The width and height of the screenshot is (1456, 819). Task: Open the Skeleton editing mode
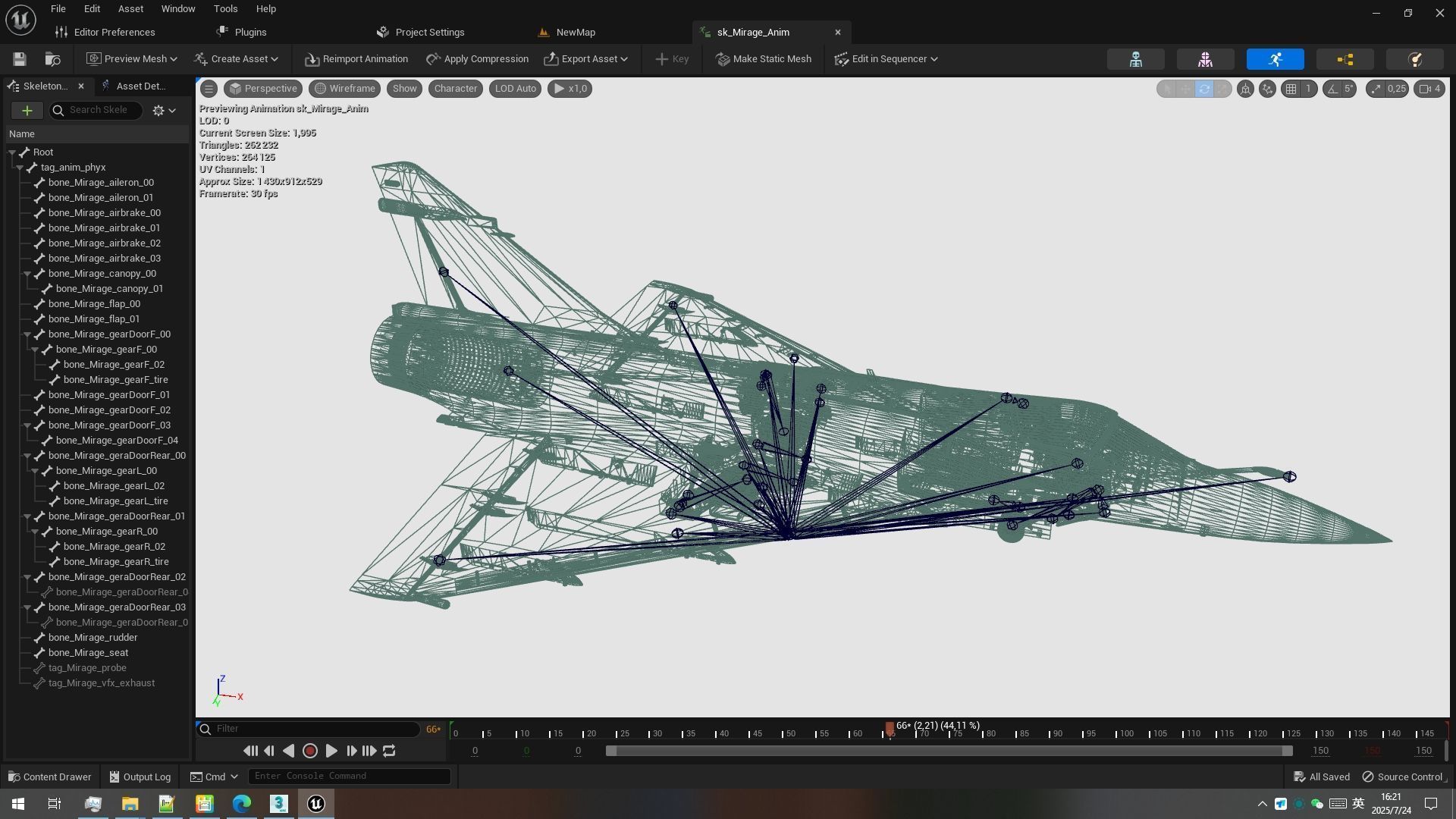(1135, 59)
